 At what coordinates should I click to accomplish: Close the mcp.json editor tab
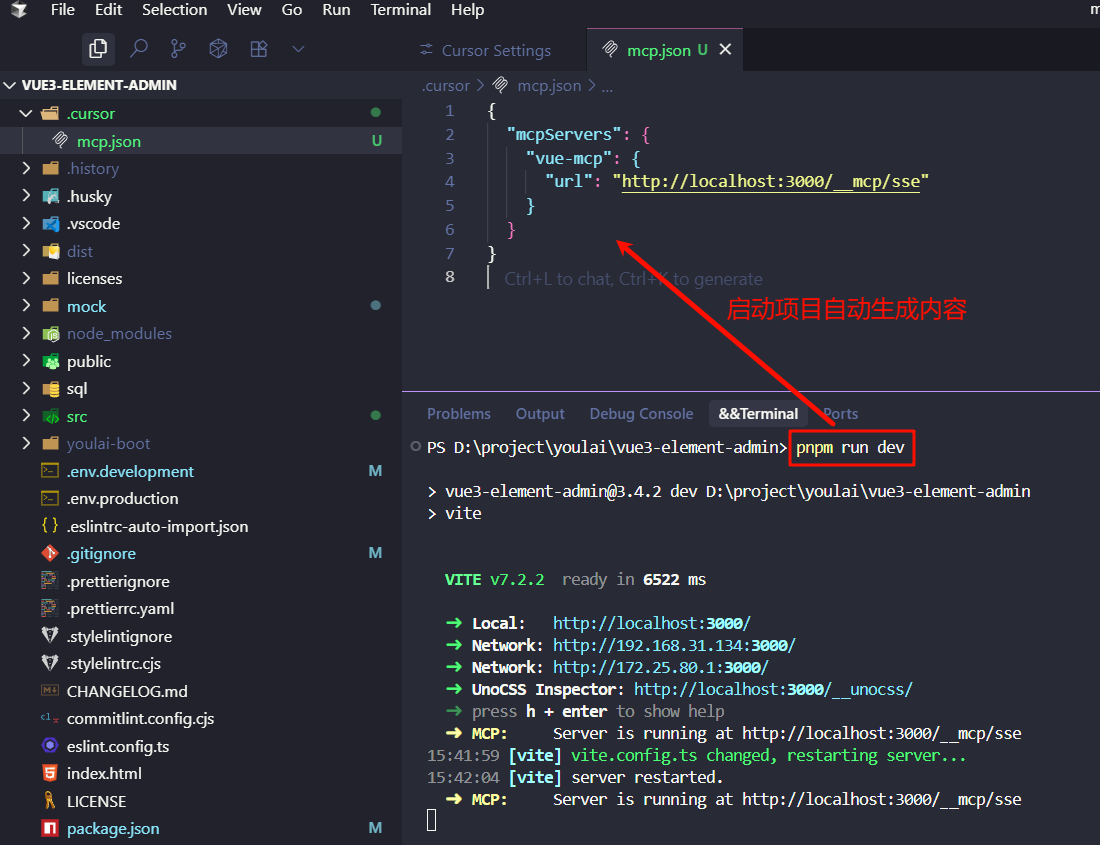coord(725,49)
